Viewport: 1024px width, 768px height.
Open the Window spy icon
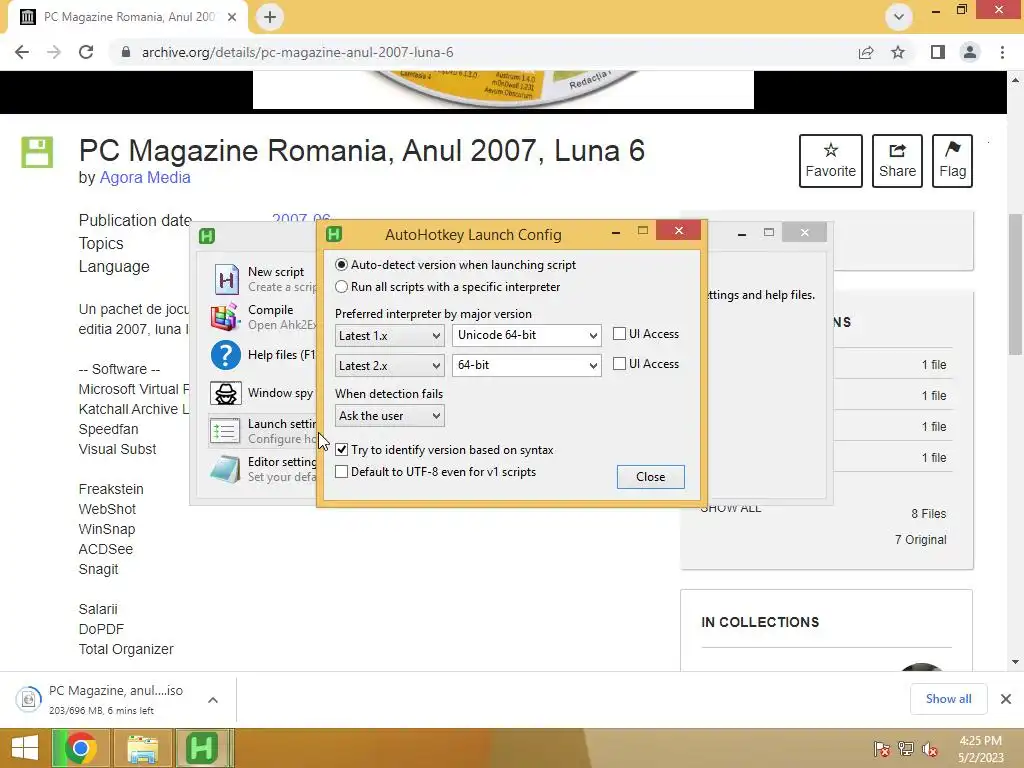pos(226,393)
